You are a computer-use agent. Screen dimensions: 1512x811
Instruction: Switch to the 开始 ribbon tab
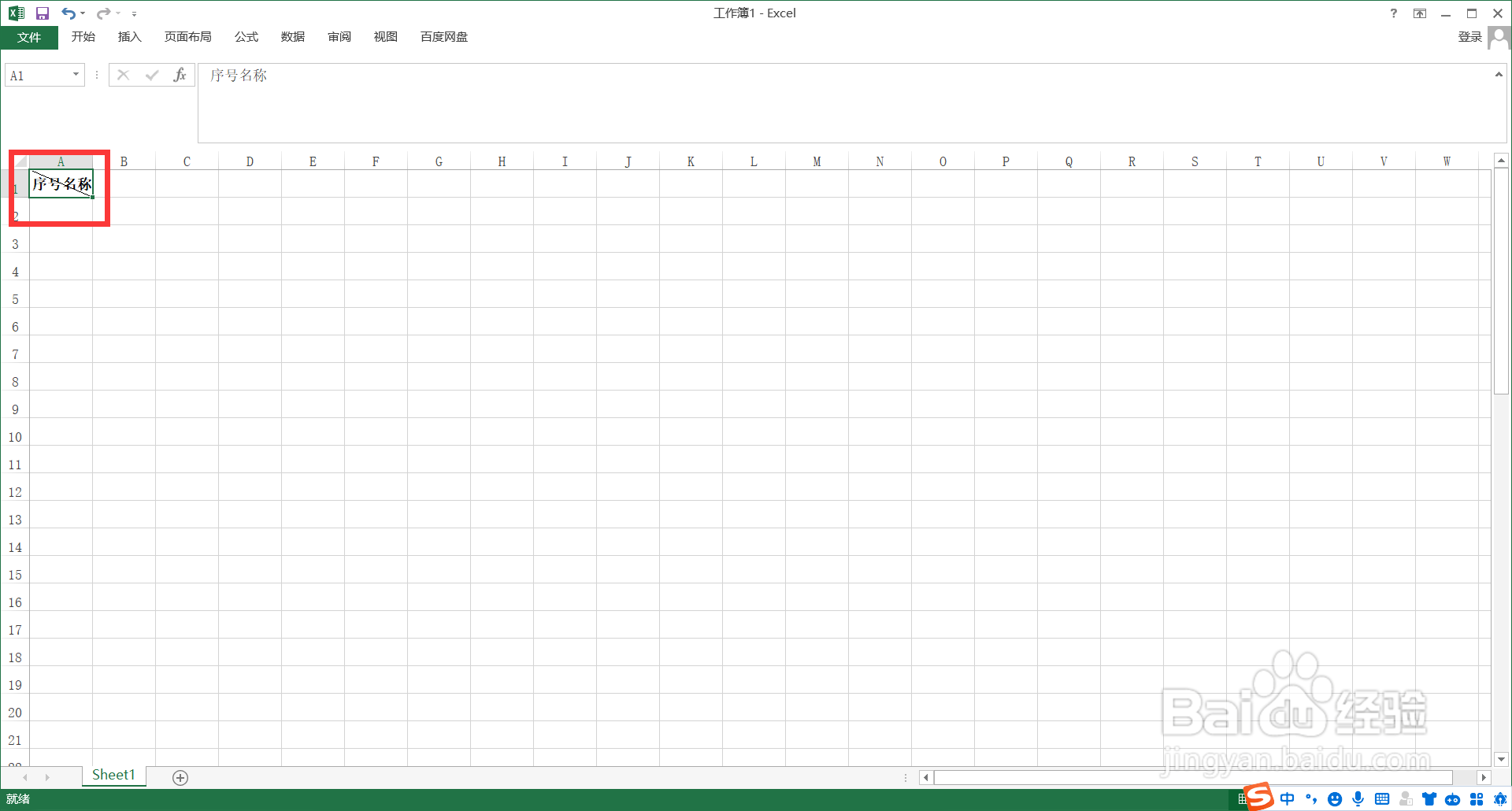(x=83, y=37)
